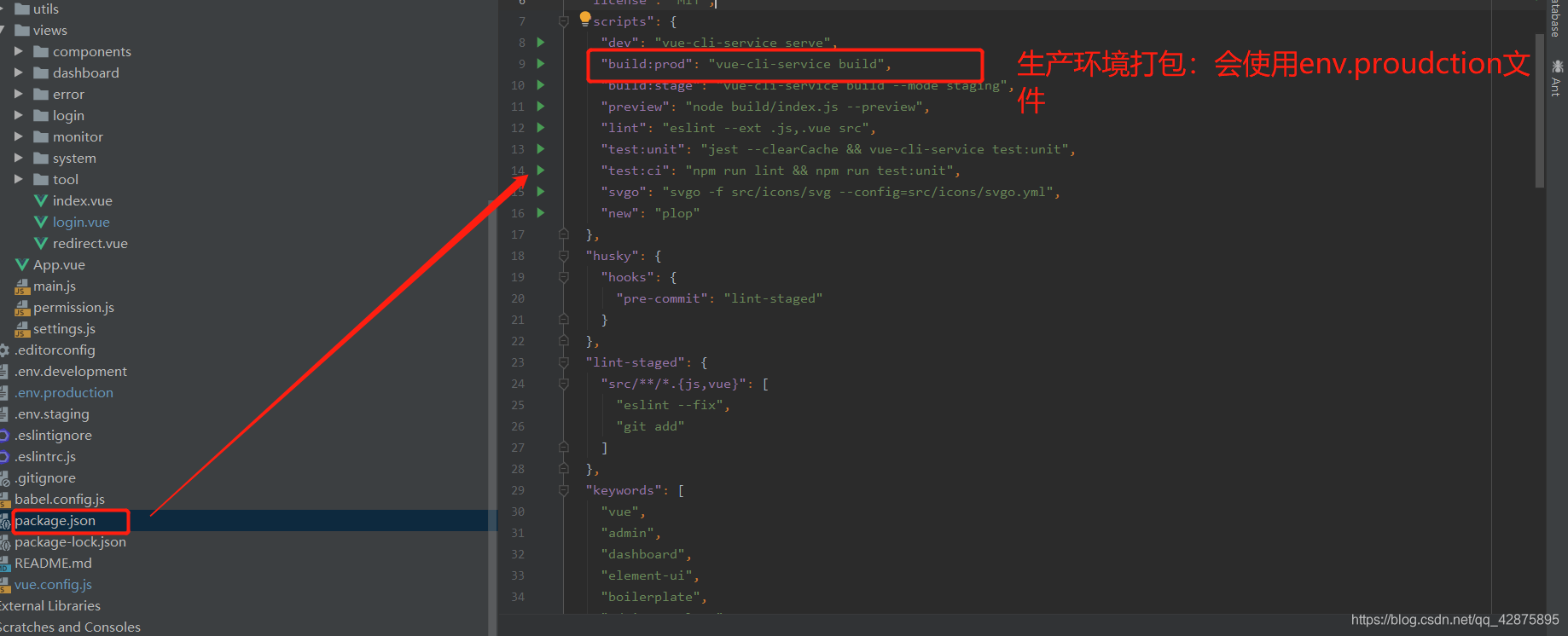Fold the "lint-staged" block in editor
This screenshot has width=1568, height=636.
coord(564,362)
